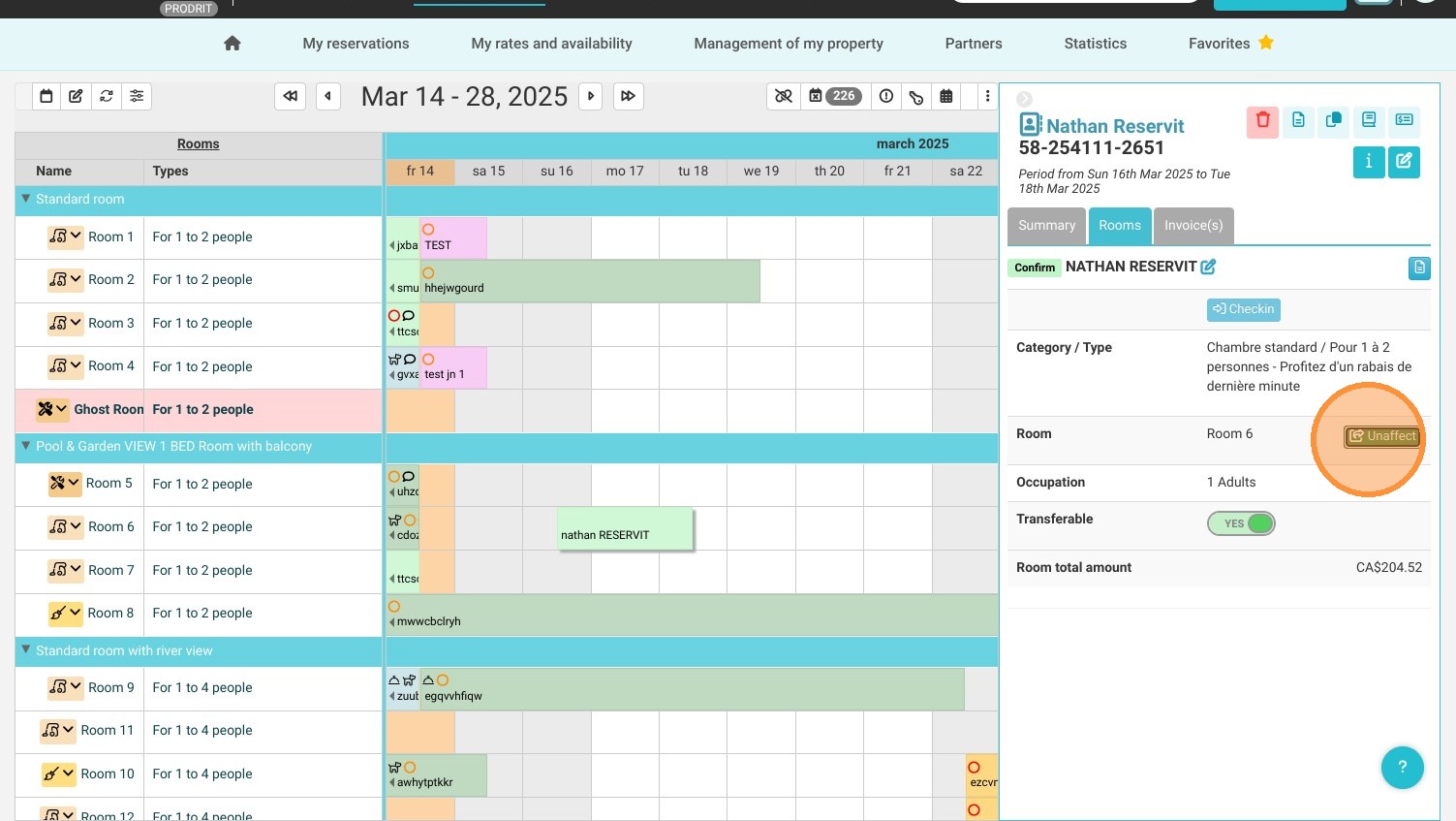Open the book icon in reservation header
The height and width of the screenshot is (821, 1456).
click(1369, 120)
